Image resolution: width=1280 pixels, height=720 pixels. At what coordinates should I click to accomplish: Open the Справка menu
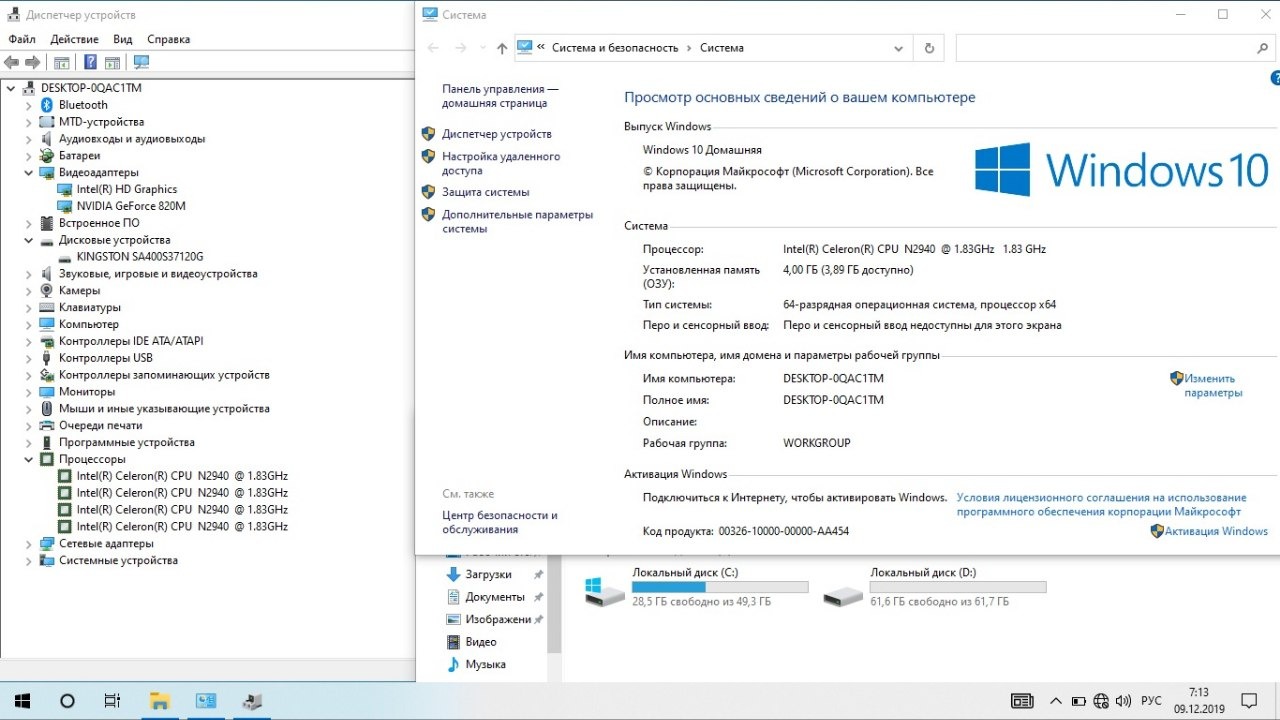coord(168,39)
